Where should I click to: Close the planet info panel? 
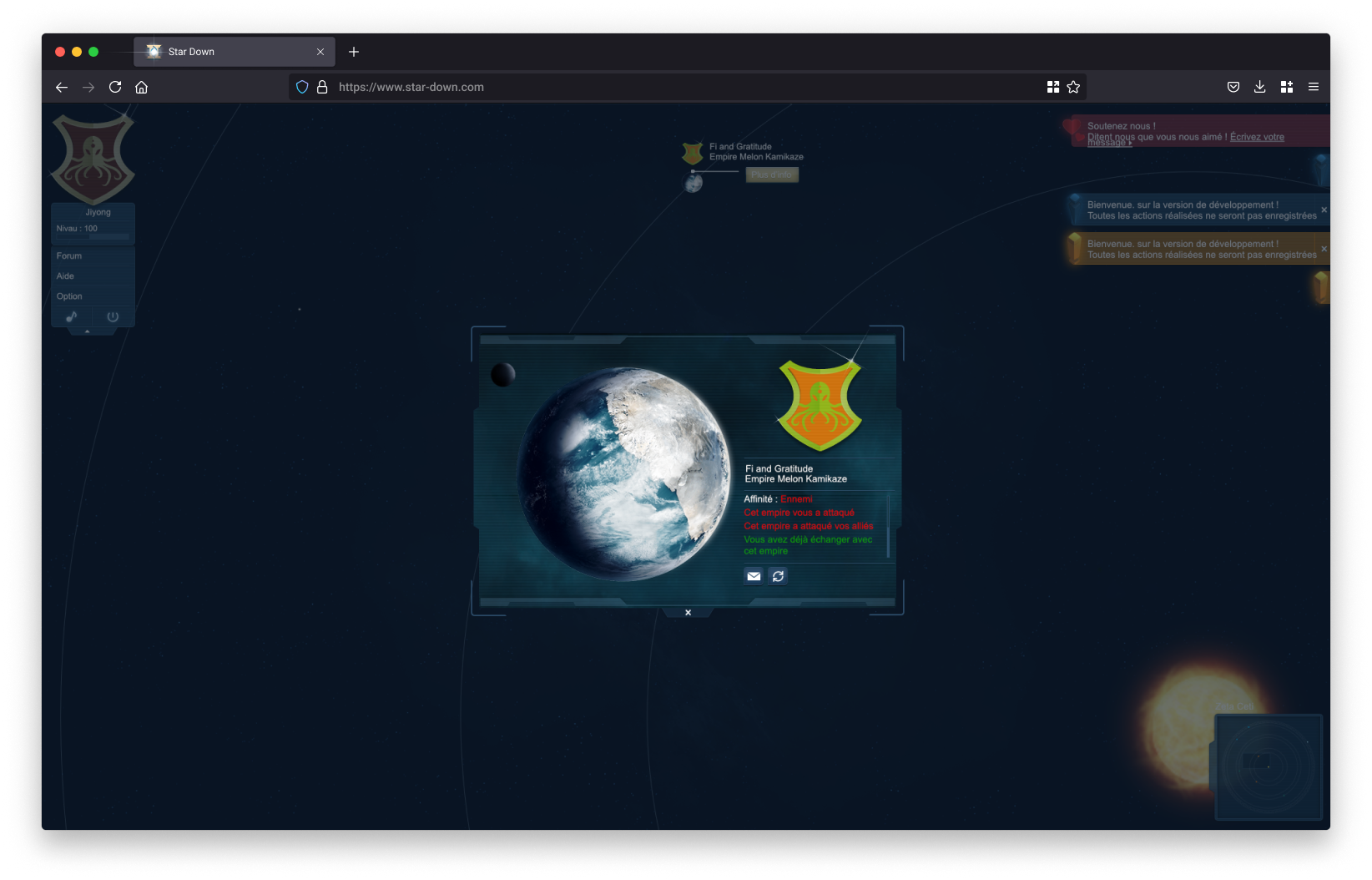(x=688, y=613)
